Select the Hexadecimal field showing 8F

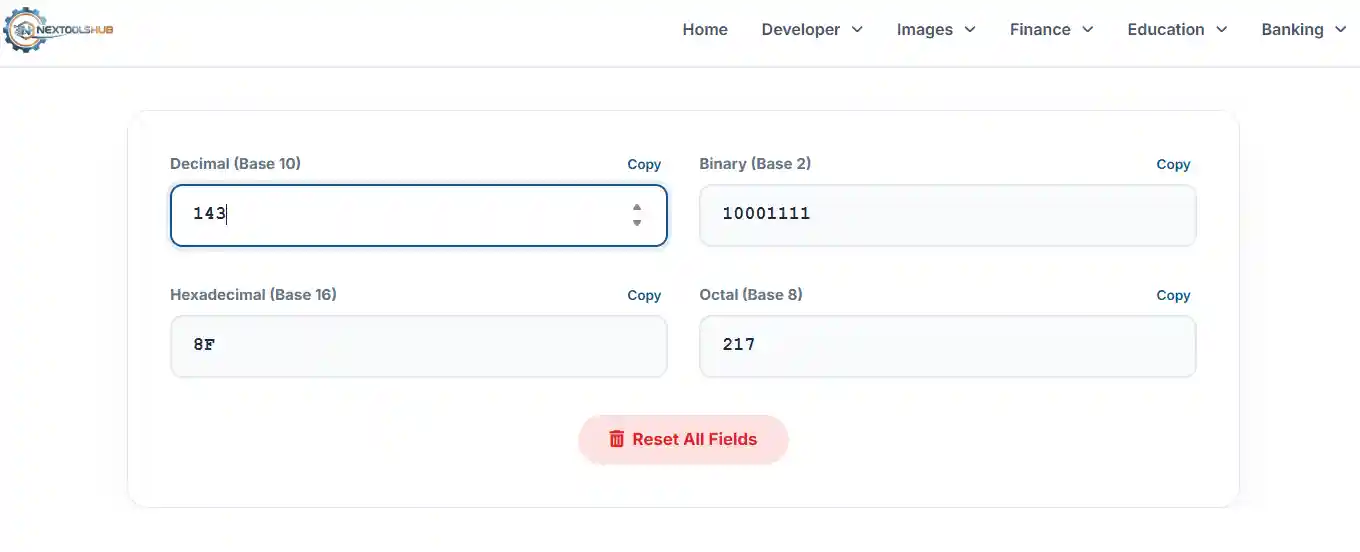(x=418, y=346)
